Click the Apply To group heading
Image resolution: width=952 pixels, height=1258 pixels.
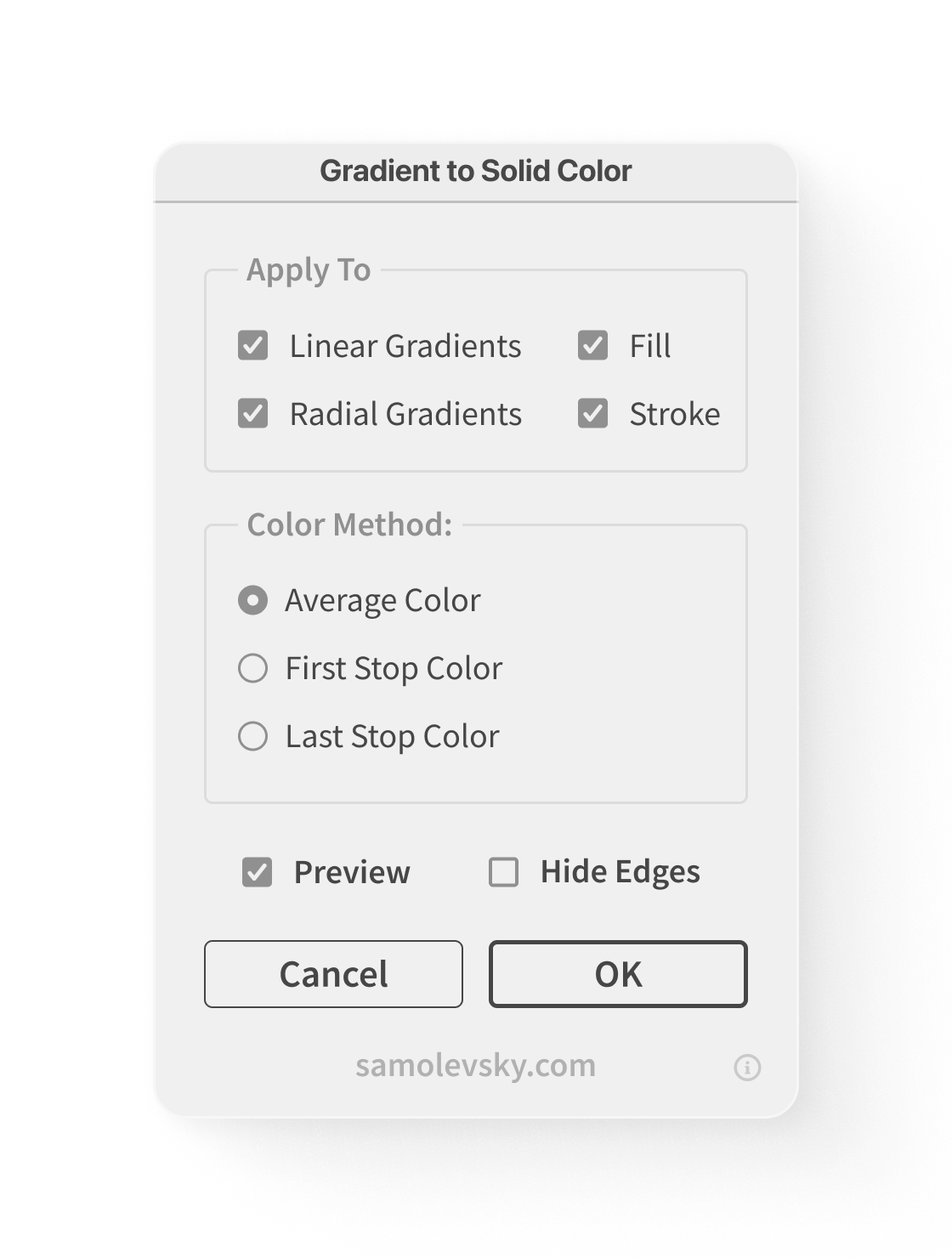pos(309,269)
